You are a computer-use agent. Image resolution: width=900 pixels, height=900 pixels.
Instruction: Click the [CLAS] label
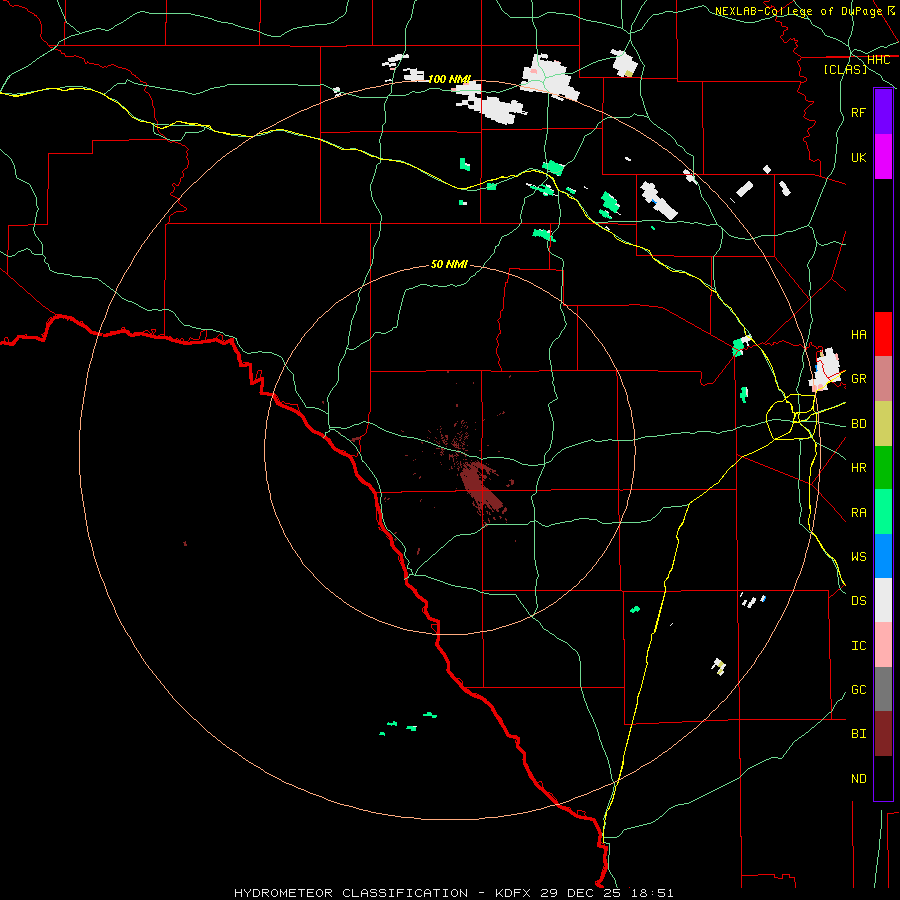(x=845, y=69)
